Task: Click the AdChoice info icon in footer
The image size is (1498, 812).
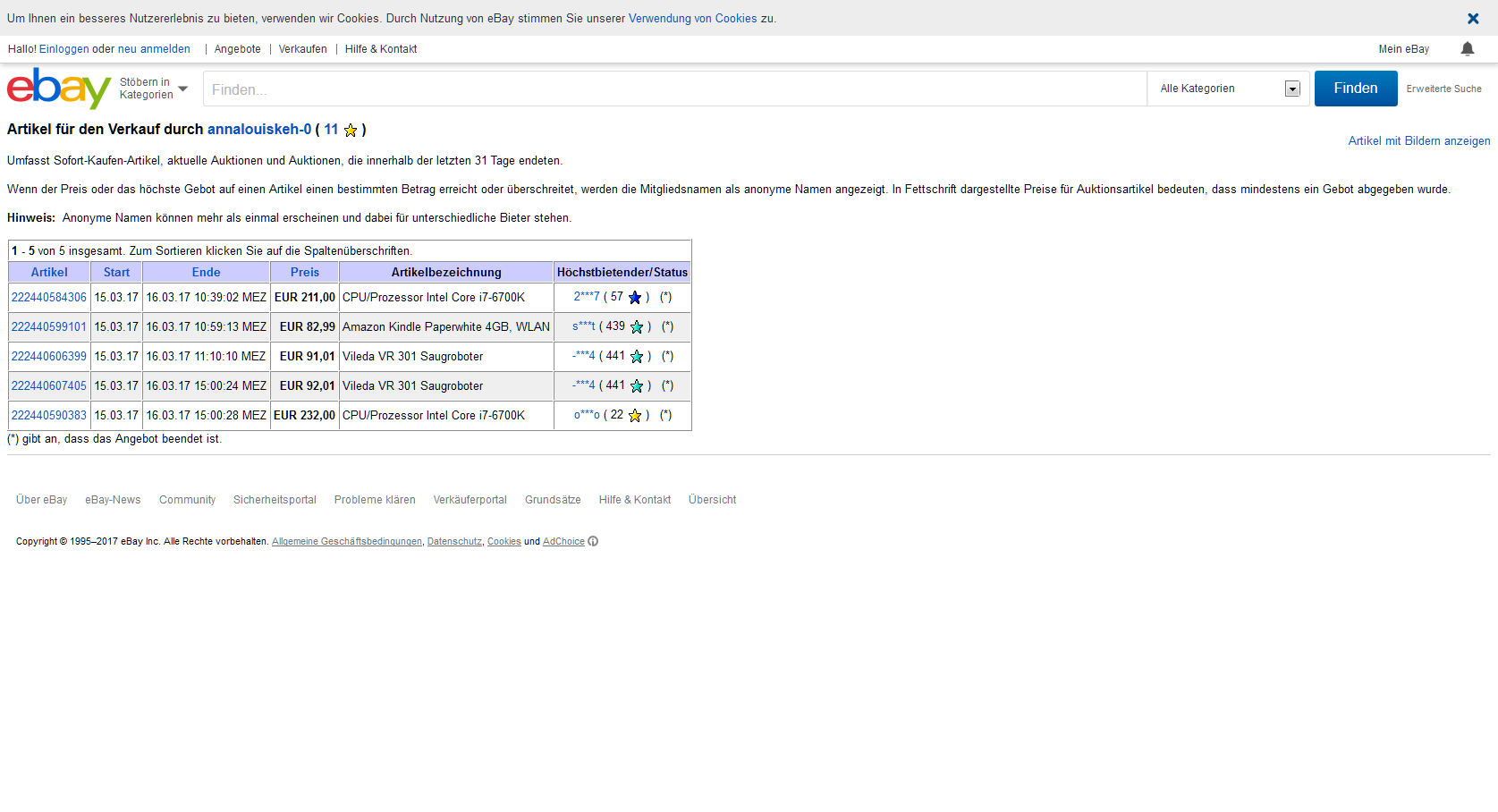Action: (593, 541)
